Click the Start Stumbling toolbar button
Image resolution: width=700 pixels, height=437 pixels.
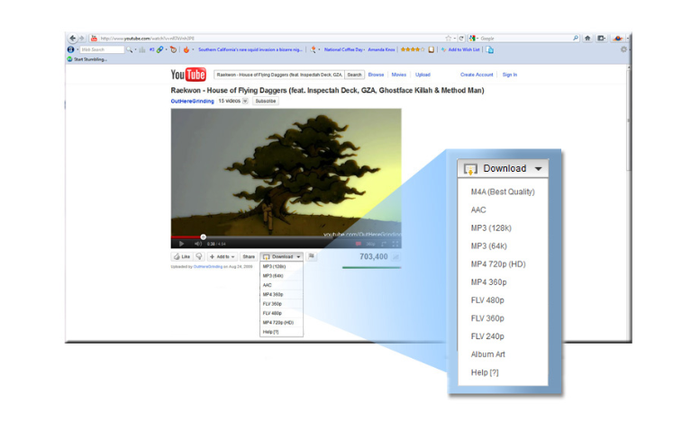(x=87, y=59)
